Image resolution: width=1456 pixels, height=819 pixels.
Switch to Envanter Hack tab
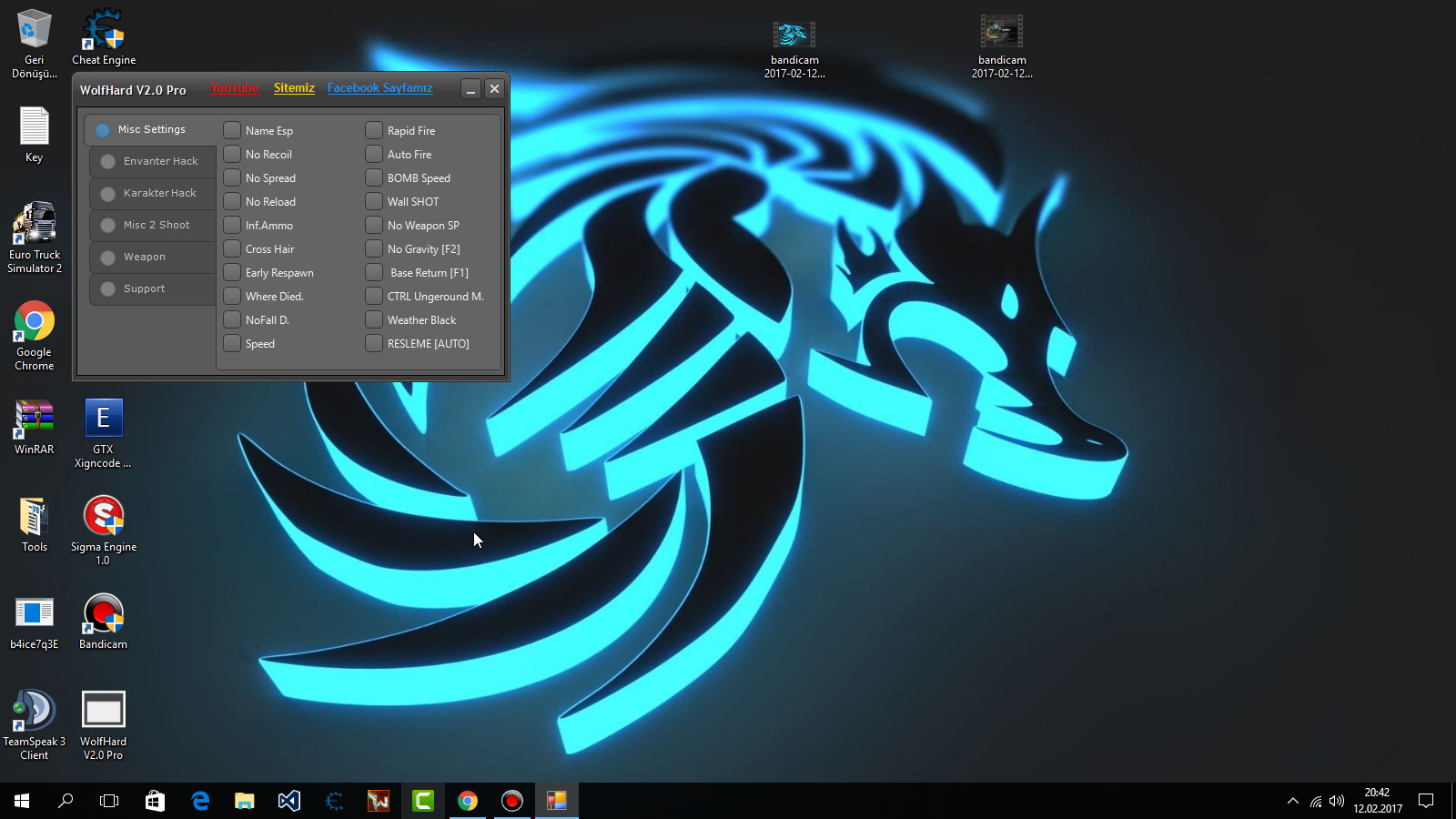153,161
